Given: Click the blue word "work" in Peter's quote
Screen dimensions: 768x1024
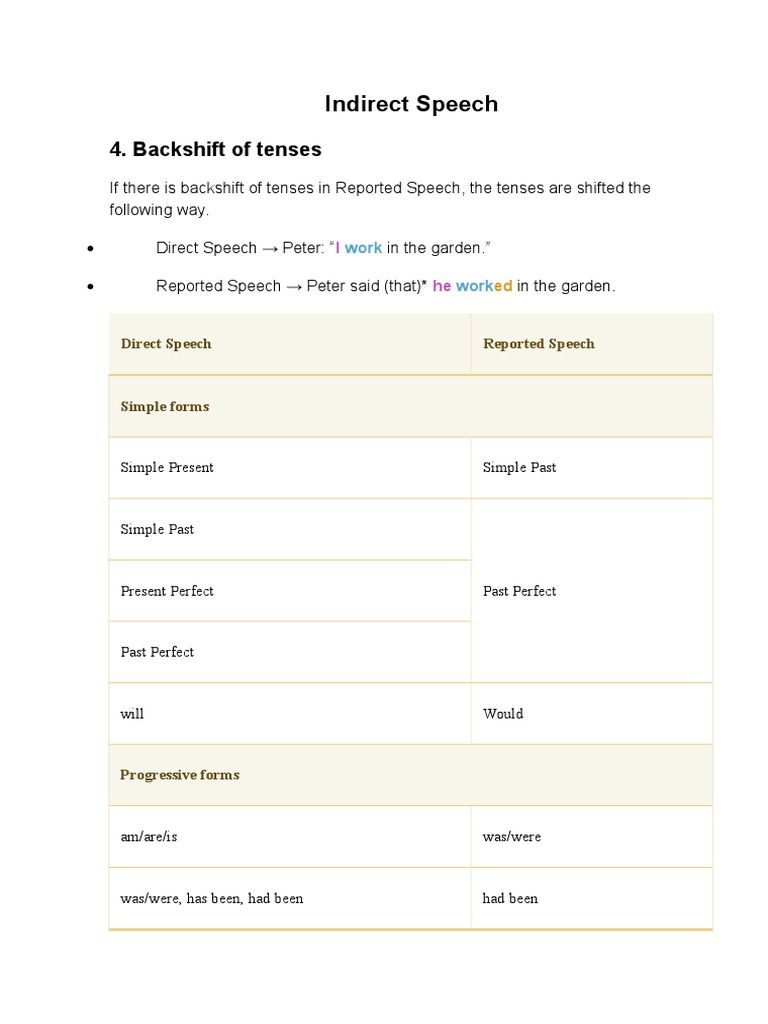Looking at the screenshot, I should [364, 248].
